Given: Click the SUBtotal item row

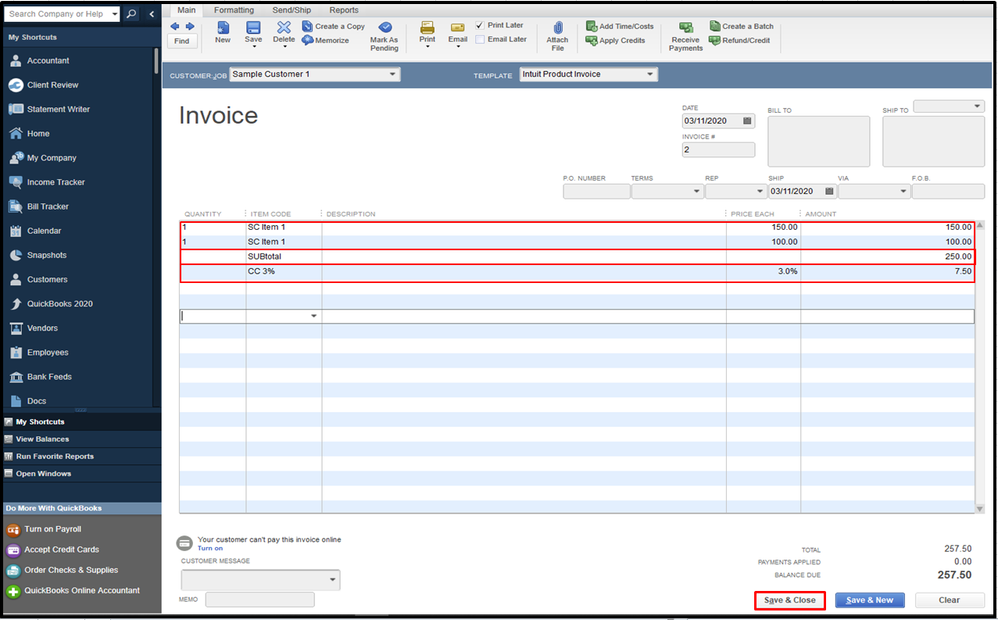Looking at the screenshot, I should [x=577, y=257].
